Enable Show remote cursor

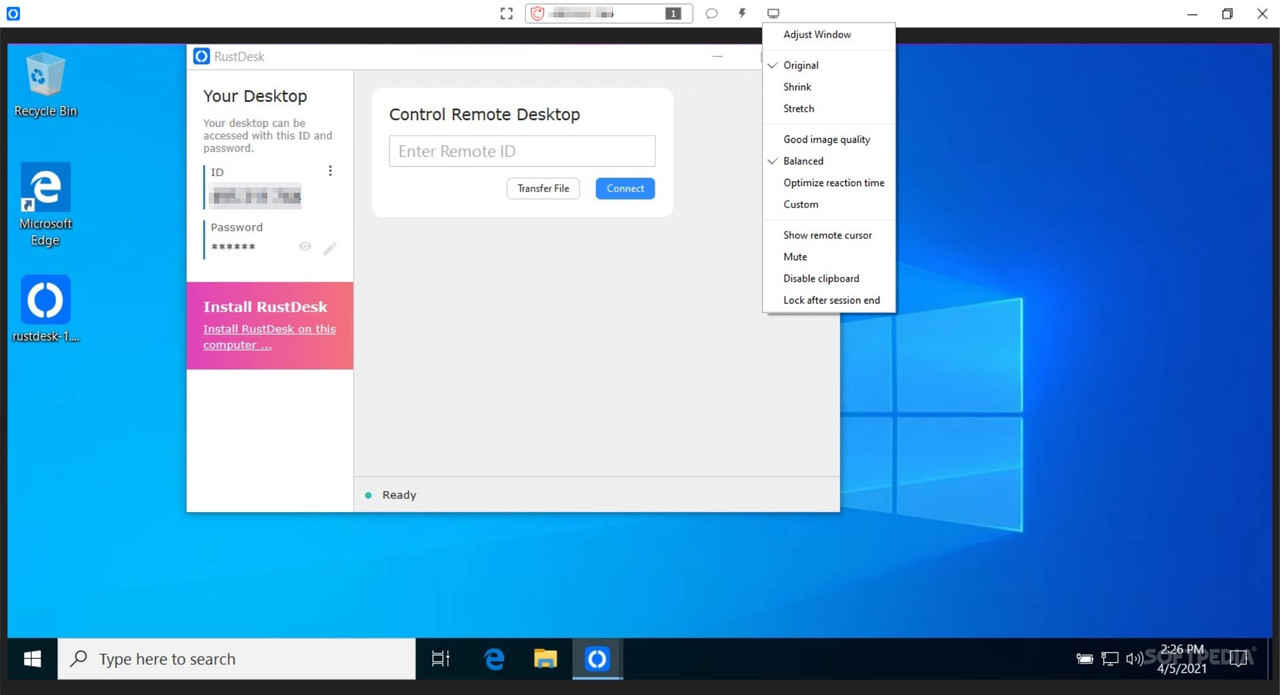point(829,236)
